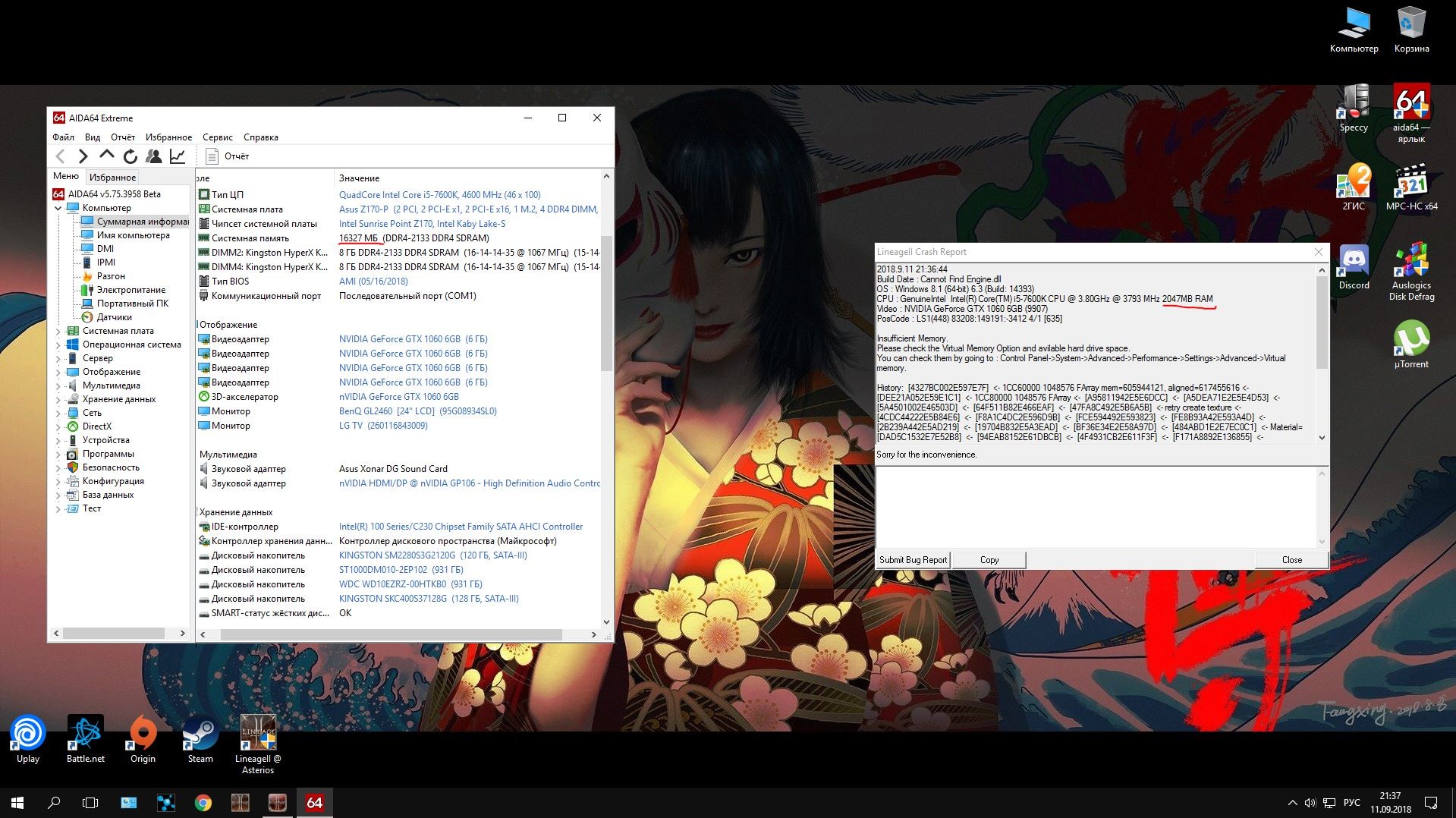
Task: Expand the Системная плата tree node
Action: 58,331
